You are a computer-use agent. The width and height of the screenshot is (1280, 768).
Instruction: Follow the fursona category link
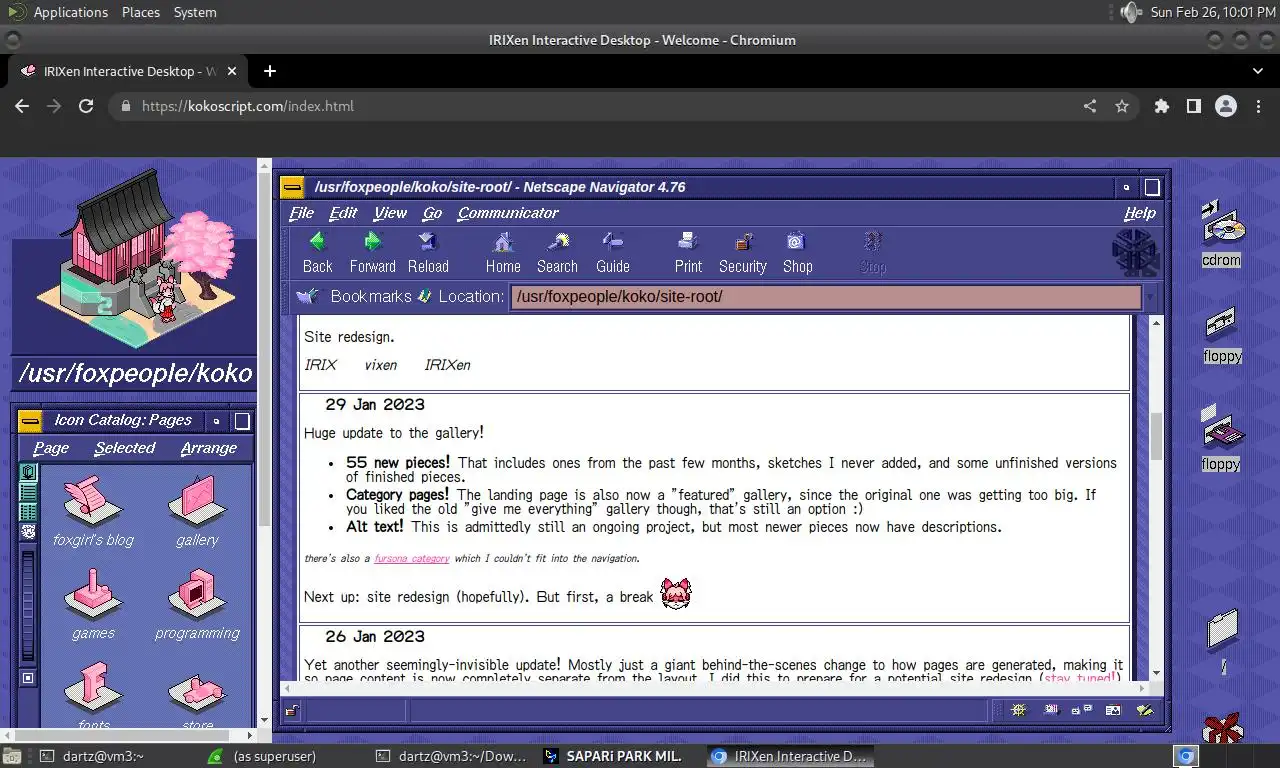pyautogui.click(x=412, y=559)
